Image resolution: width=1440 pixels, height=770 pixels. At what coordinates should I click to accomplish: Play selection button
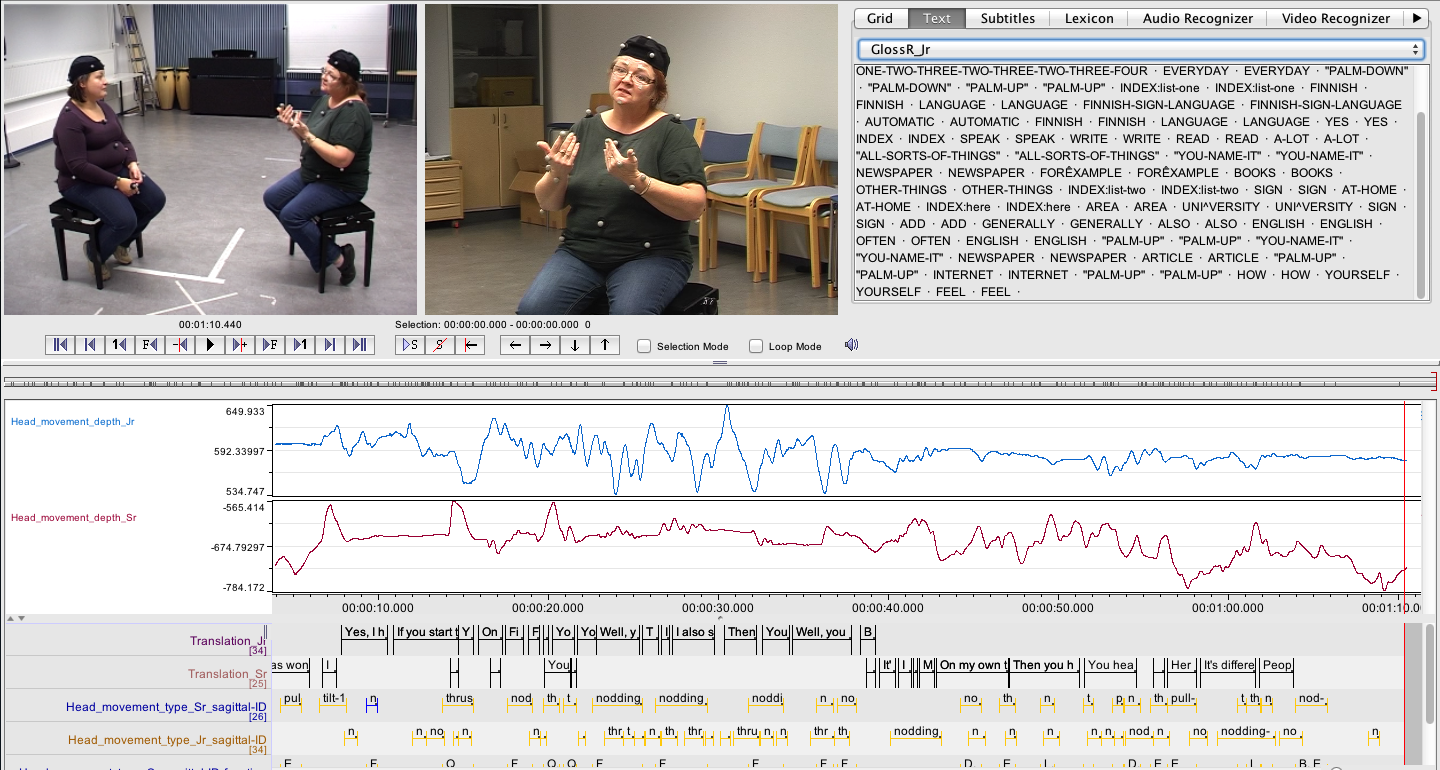point(411,345)
